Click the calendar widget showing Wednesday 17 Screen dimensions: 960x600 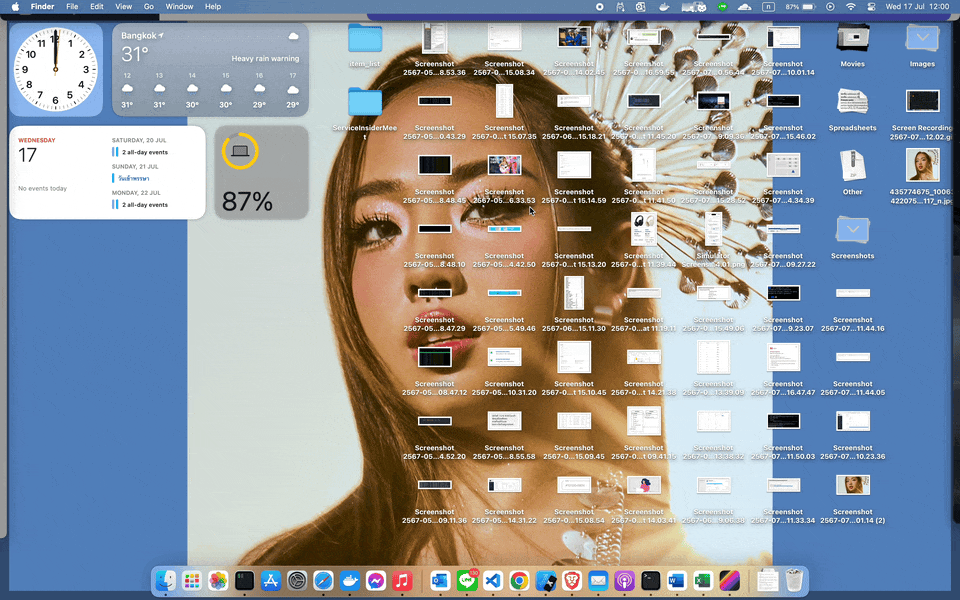click(107, 172)
